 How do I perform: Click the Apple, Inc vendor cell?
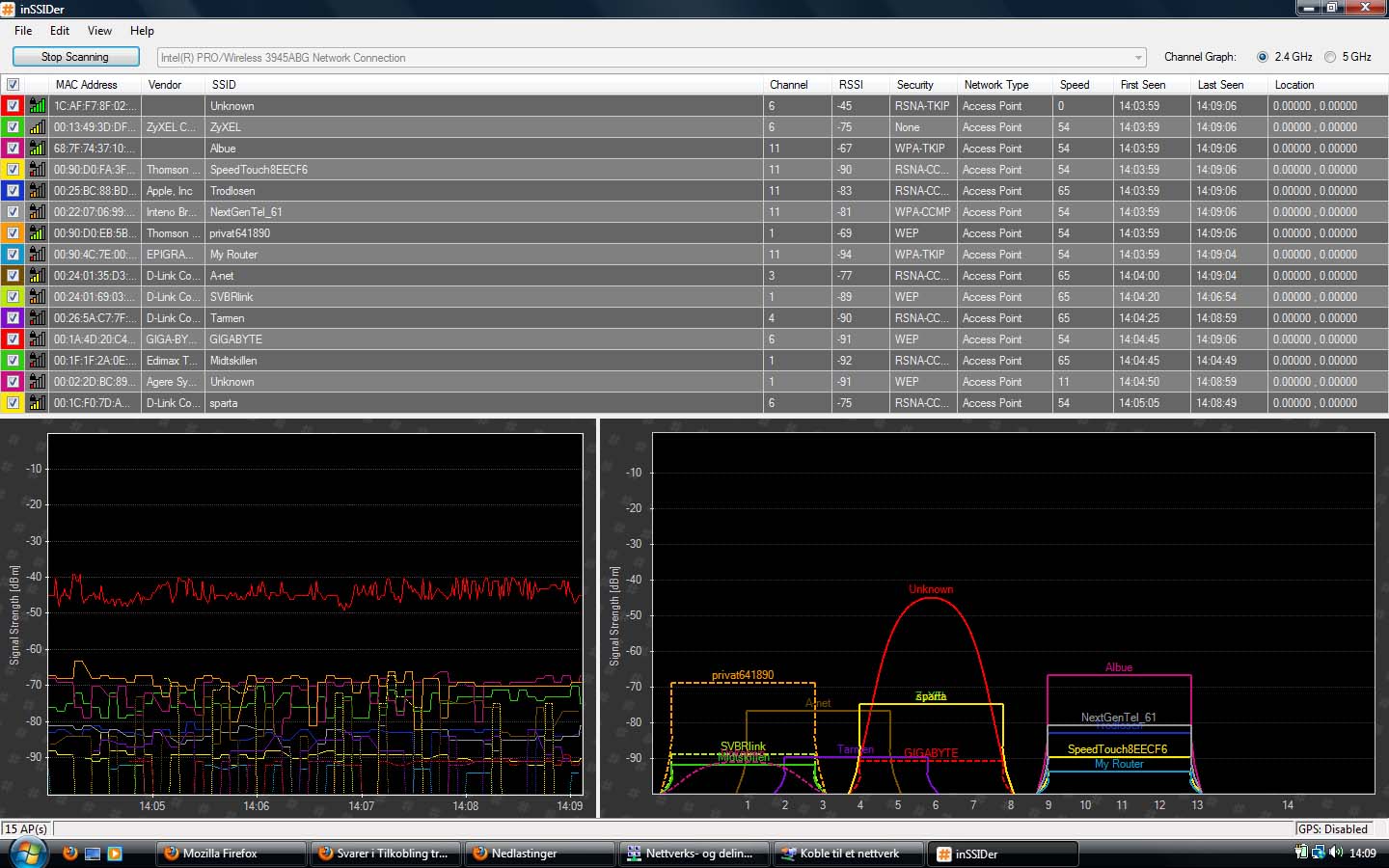click(174, 191)
